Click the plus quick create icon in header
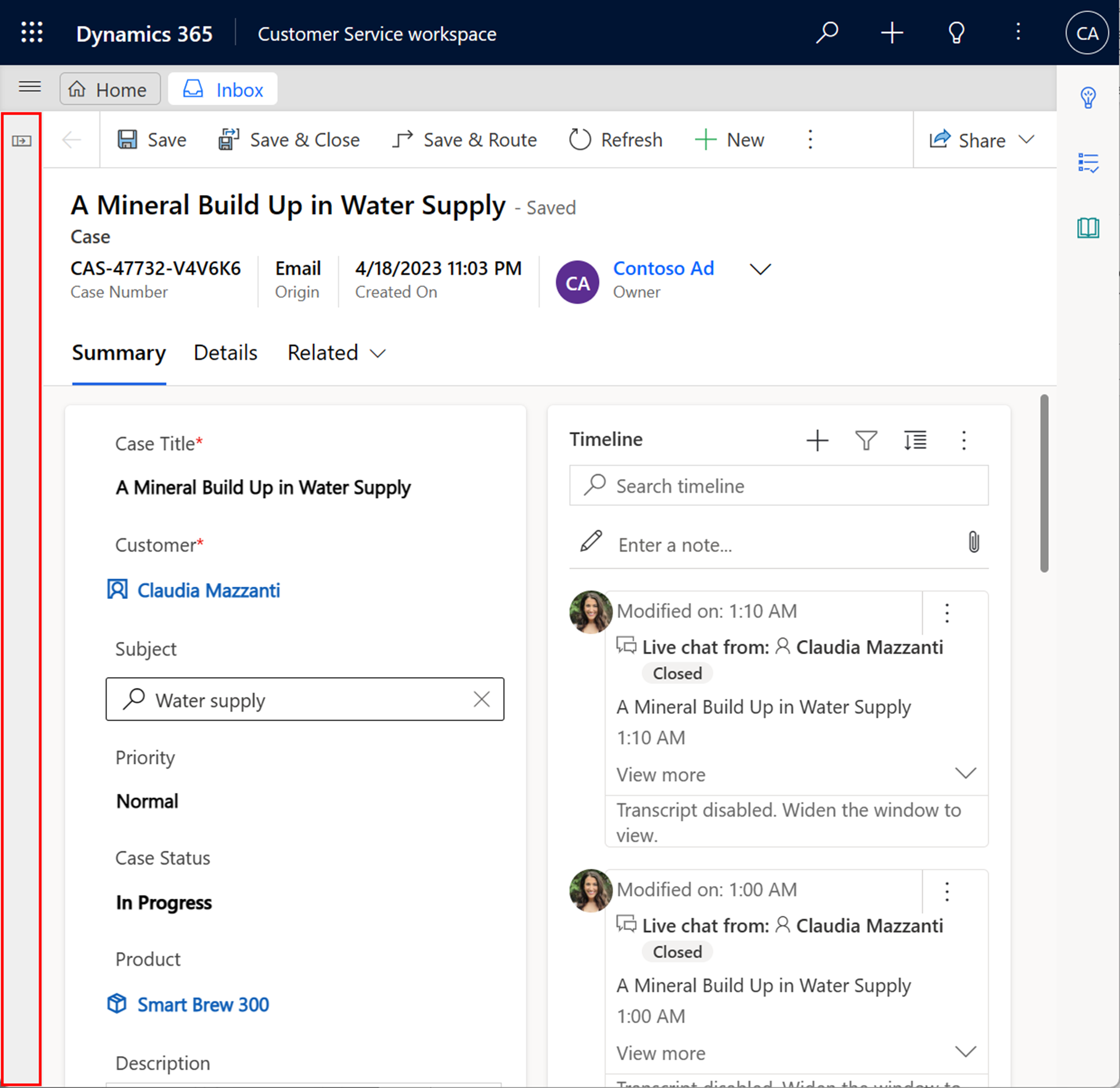1120x1088 pixels. point(891,32)
